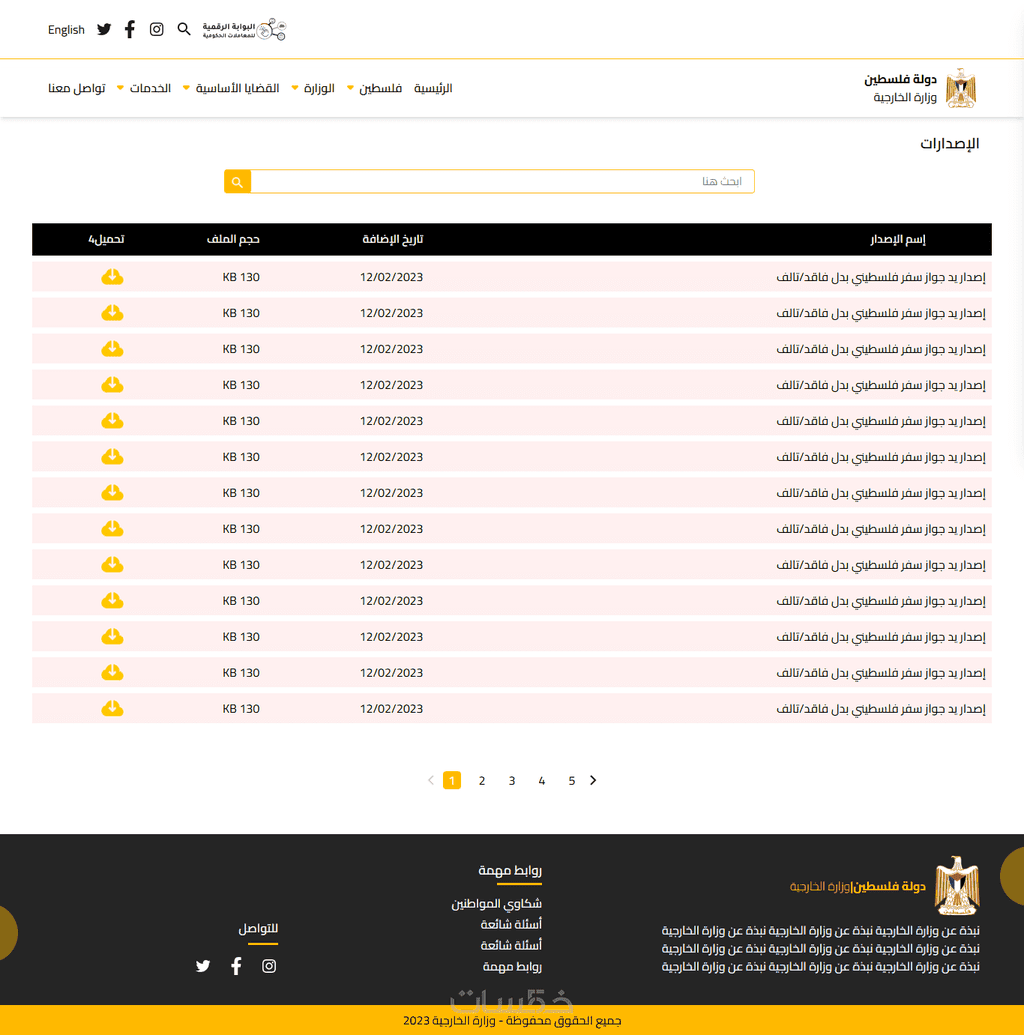Open the footer Facebook icon
The width and height of the screenshot is (1024, 1035).
click(x=236, y=966)
